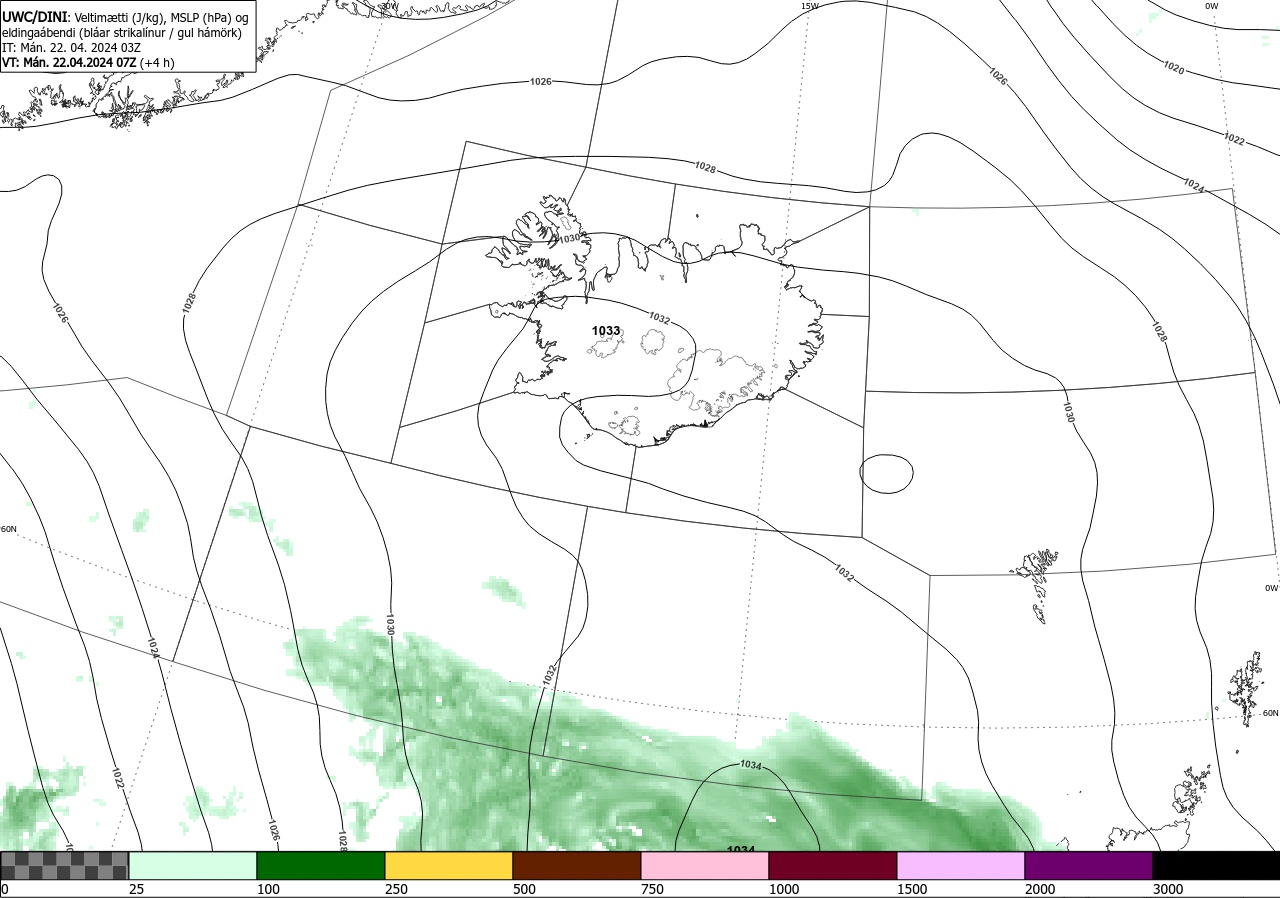This screenshot has width=1280, height=898.
Task: Click the black legend swatch above 3000
Action: point(1216,866)
